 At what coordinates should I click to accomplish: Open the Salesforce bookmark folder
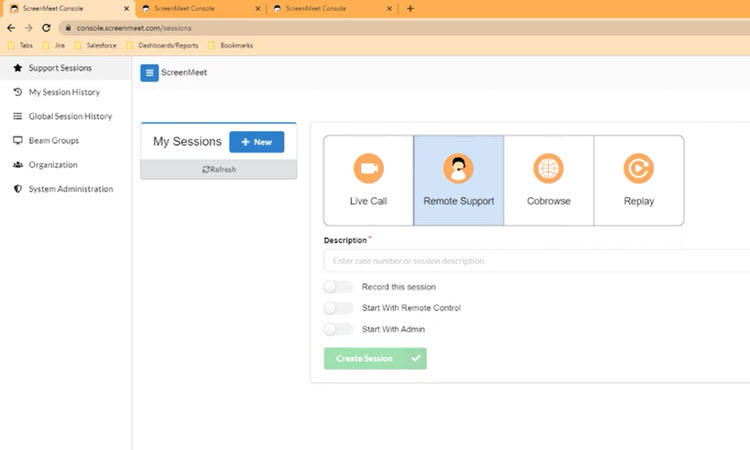tap(96, 45)
